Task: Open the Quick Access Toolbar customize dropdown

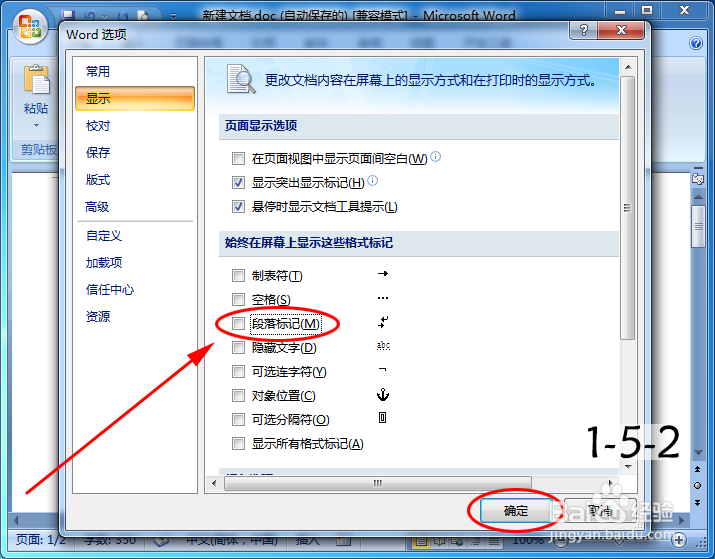Action: pos(173,16)
